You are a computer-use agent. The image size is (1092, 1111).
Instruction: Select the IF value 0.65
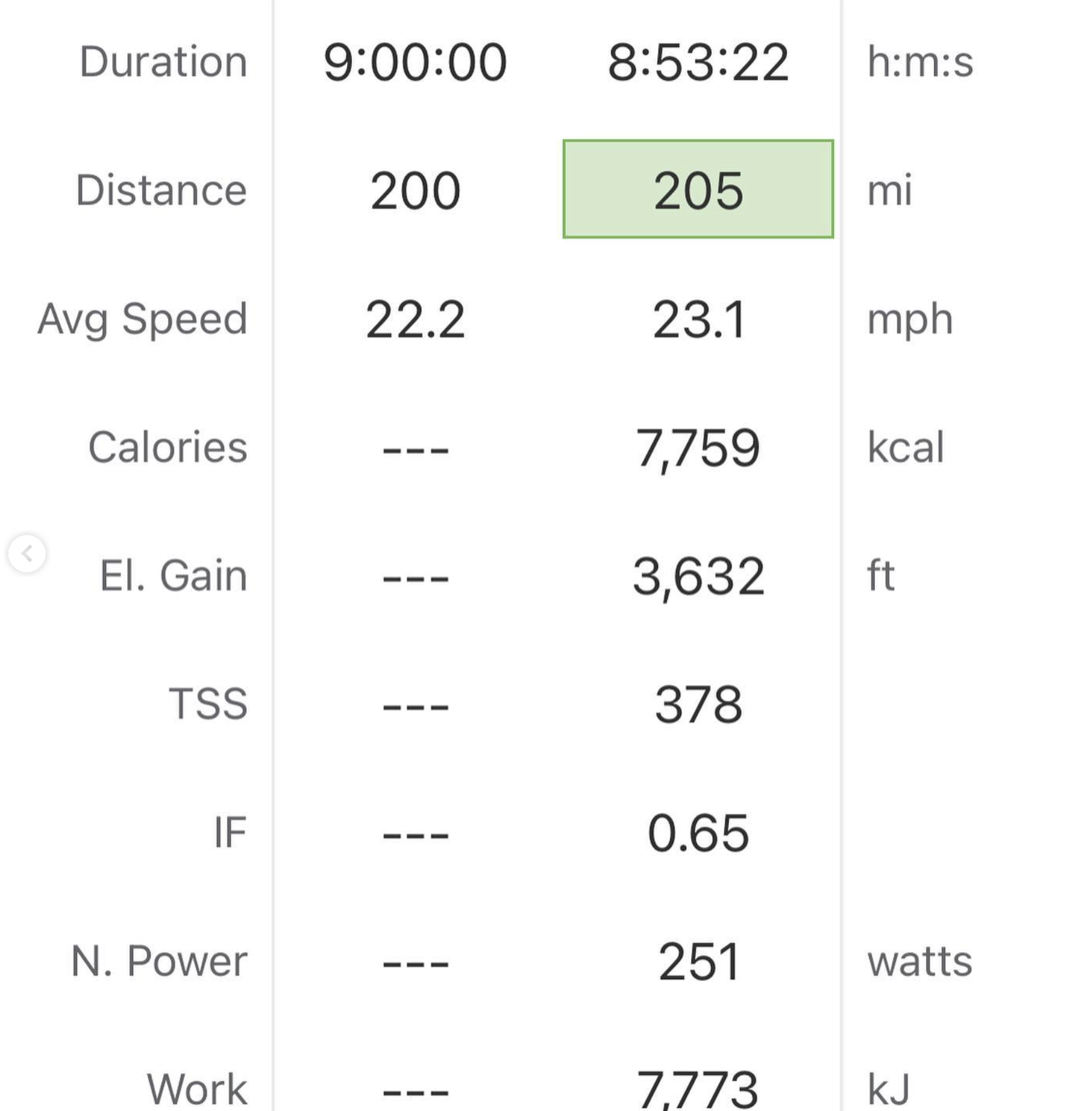[698, 833]
